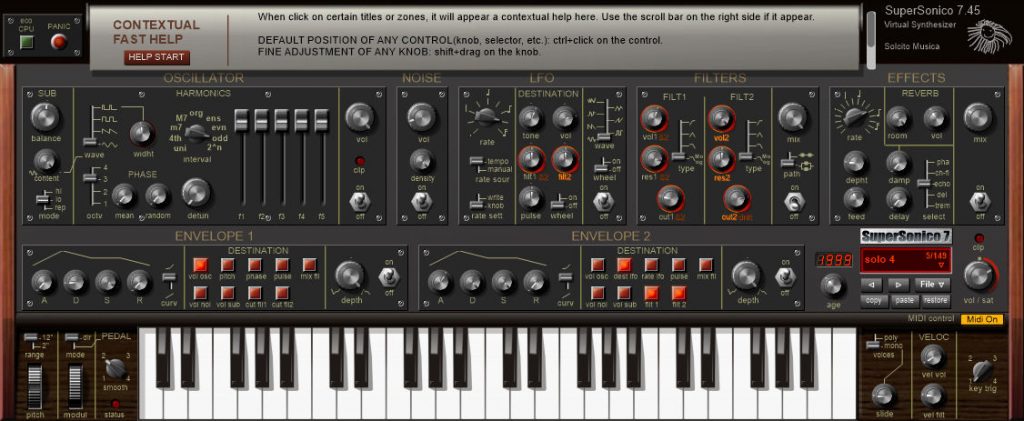Open the File dropdown menu
This screenshot has width=1024, height=421.
(x=935, y=284)
